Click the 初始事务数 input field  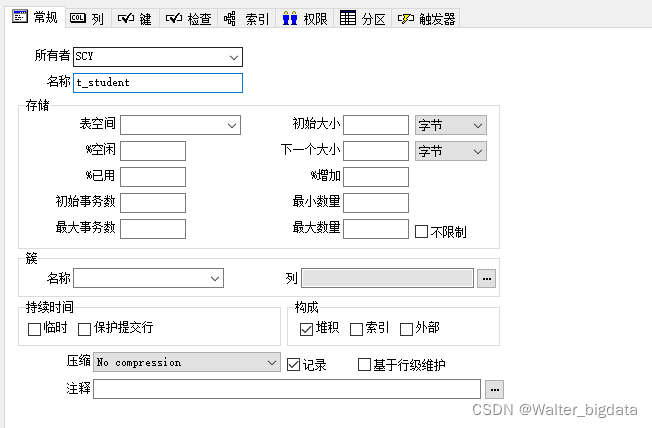(x=153, y=203)
